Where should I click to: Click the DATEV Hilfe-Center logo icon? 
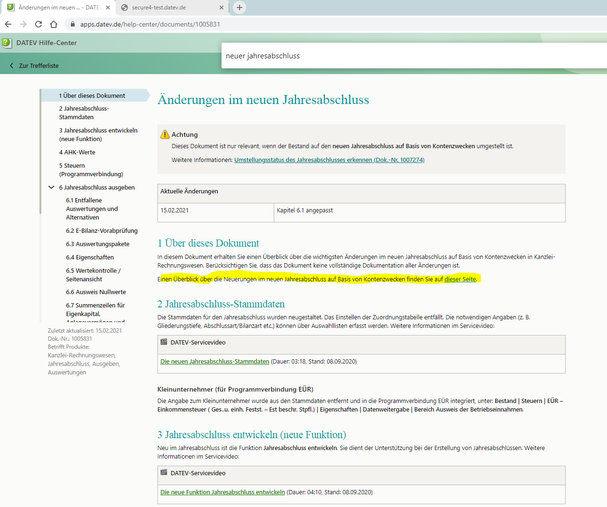pyautogui.click(x=7, y=43)
